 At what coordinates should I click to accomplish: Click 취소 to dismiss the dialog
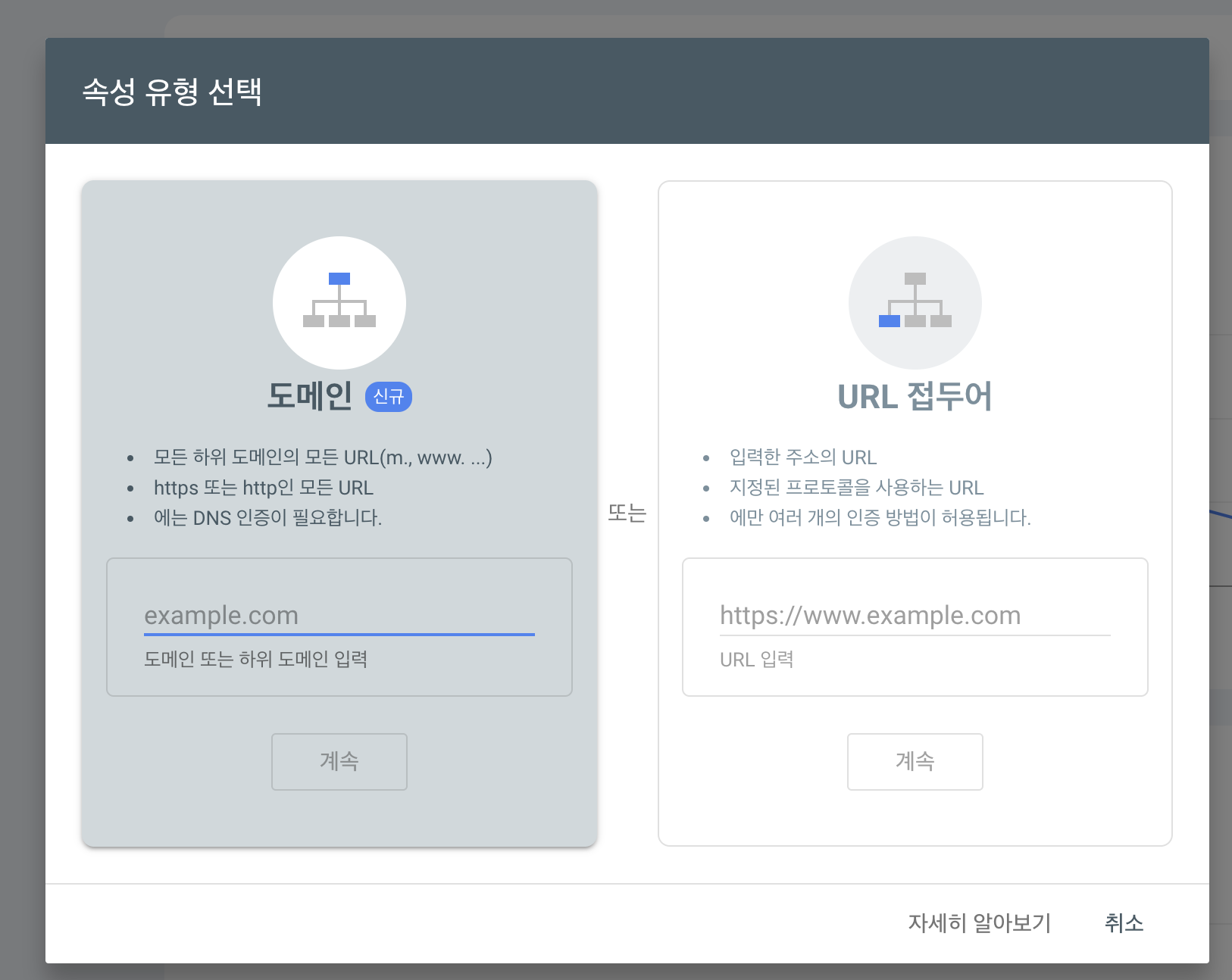tap(1124, 923)
